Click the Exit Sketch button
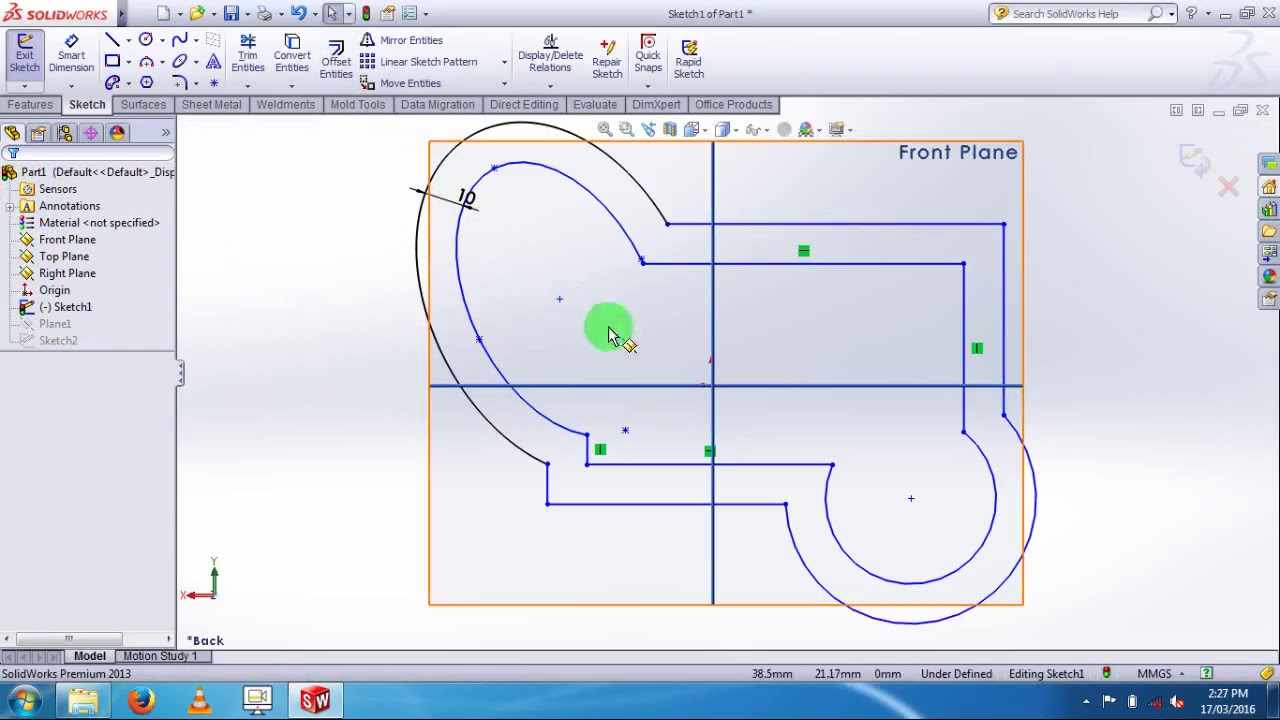 pos(24,54)
